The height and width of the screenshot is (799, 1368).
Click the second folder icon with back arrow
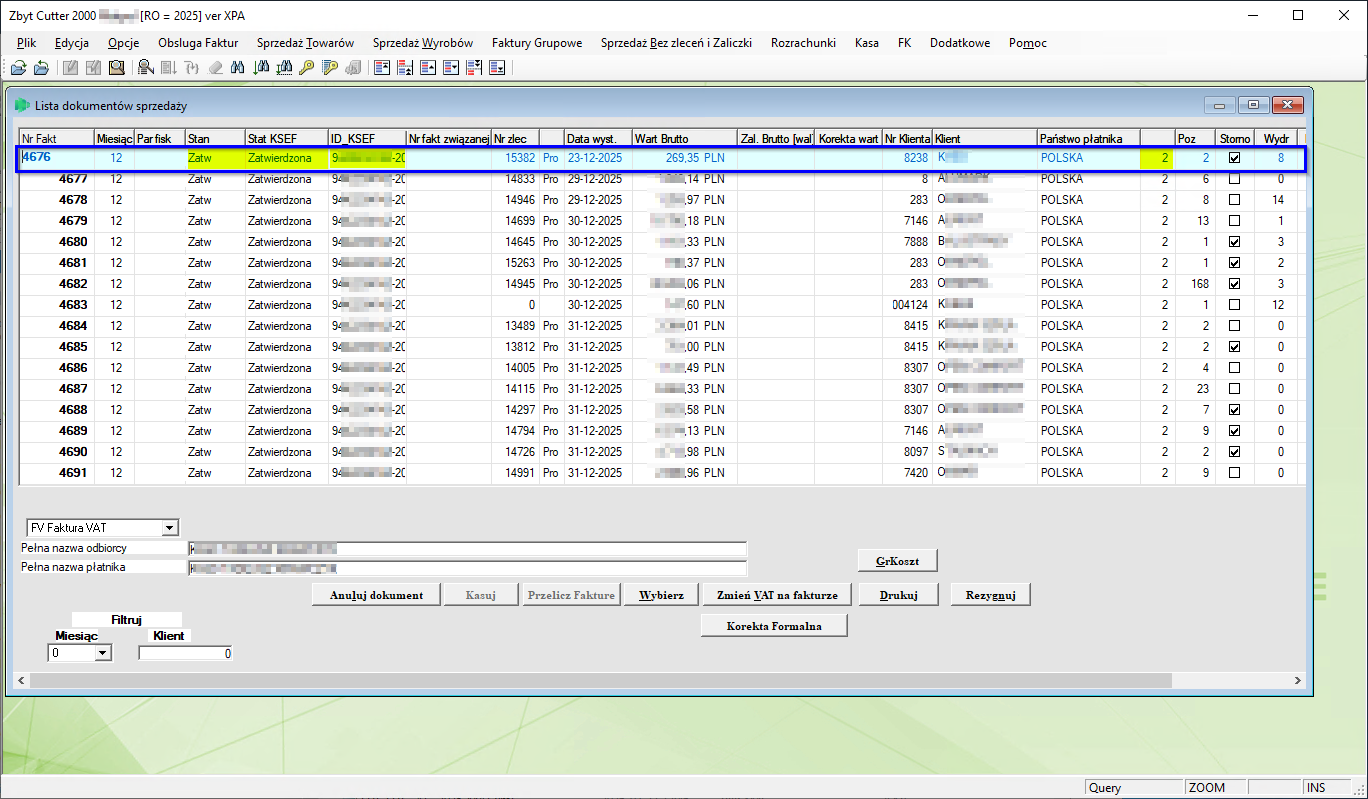(41, 68)
